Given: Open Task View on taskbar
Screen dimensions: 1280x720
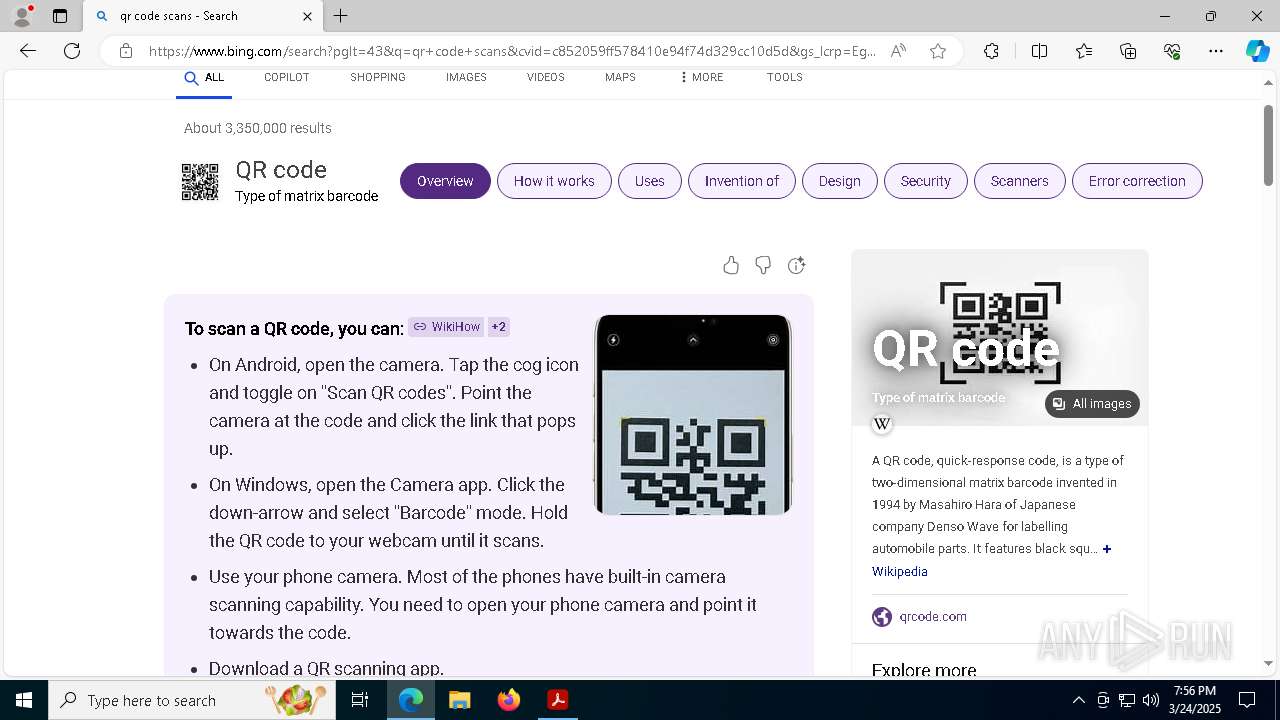Looking at the screenshot, I should pos(360,700).
